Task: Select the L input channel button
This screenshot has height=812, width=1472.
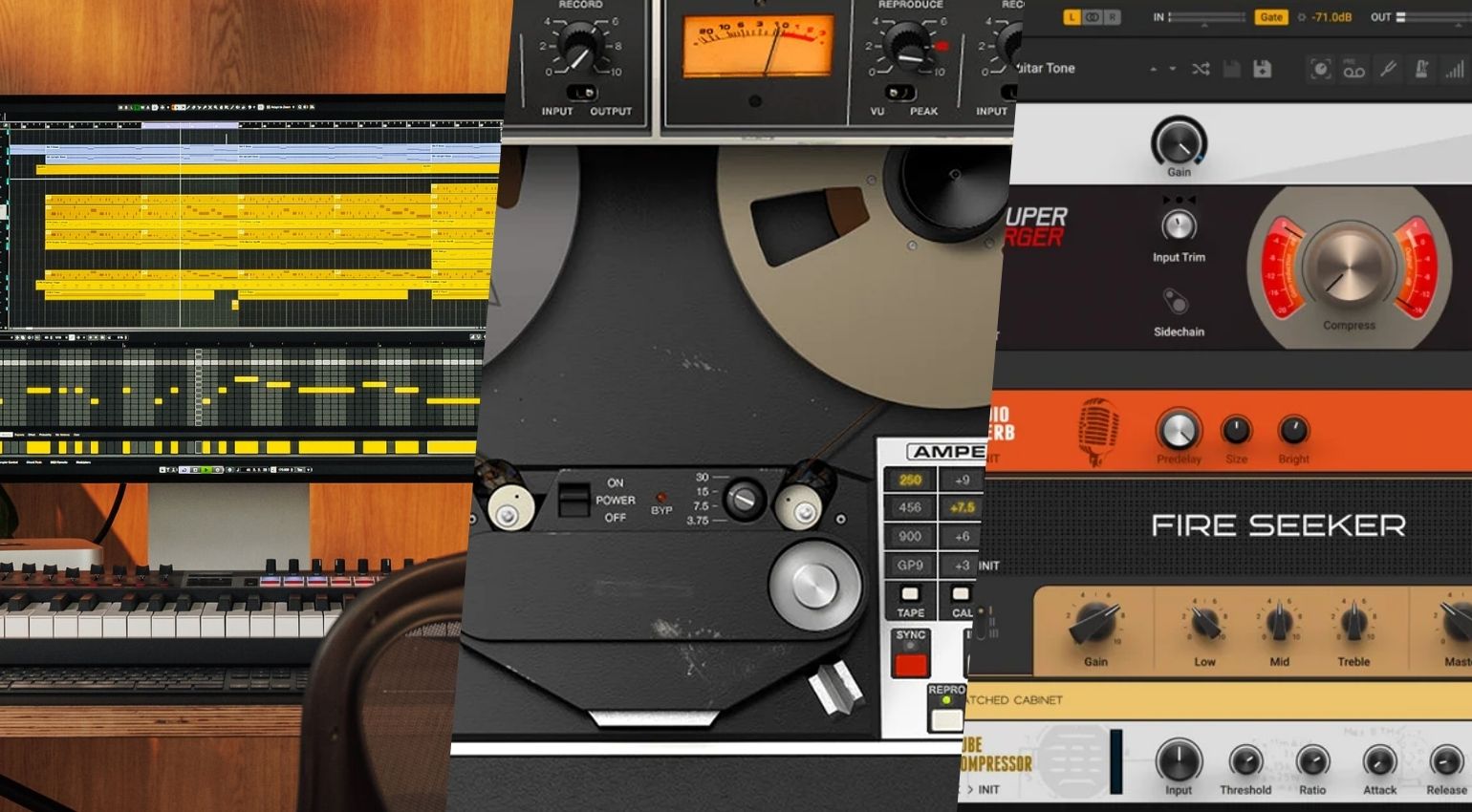Action: coord(1072,17)
